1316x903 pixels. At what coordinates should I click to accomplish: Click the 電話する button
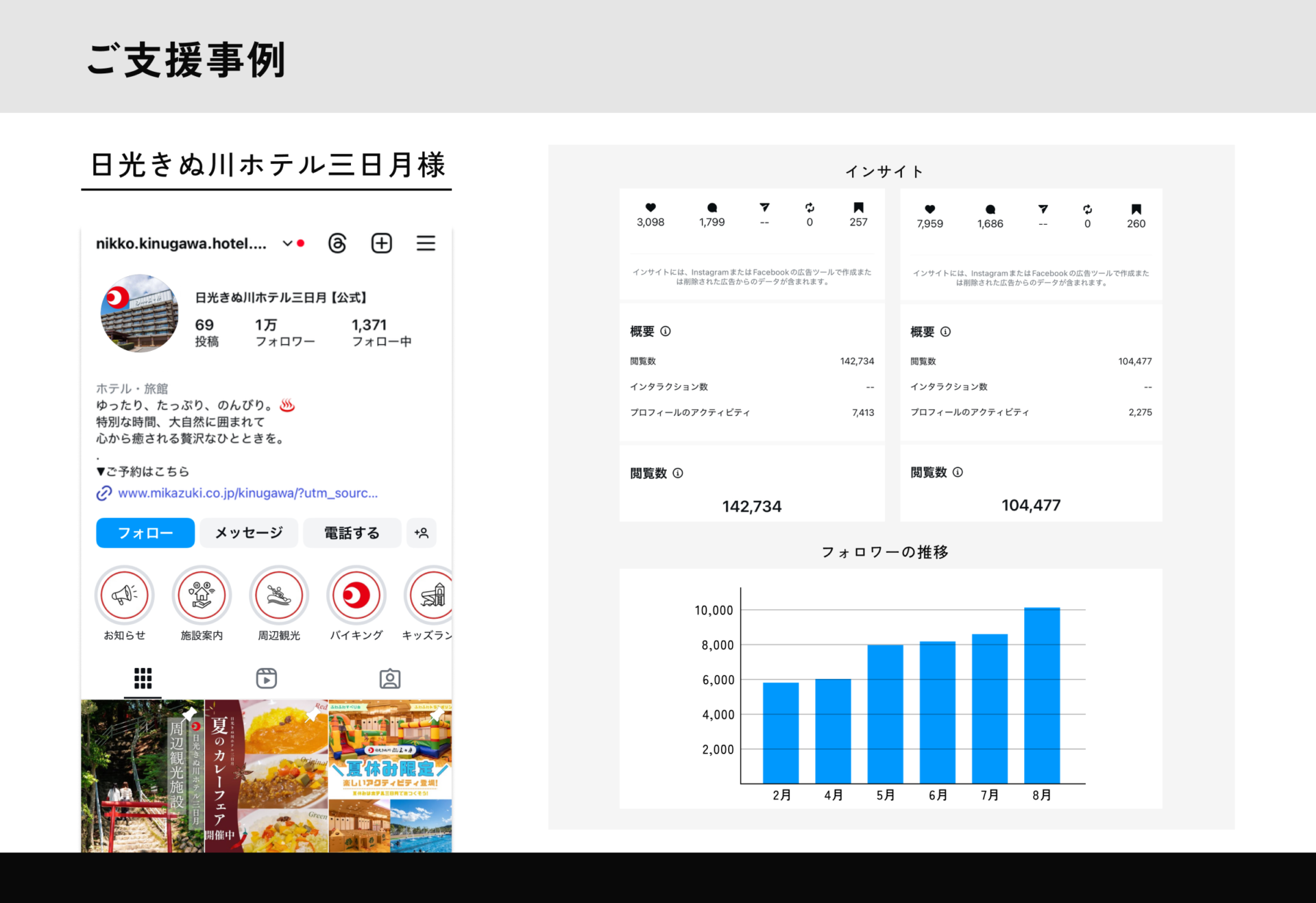click(x=352, y=533)
